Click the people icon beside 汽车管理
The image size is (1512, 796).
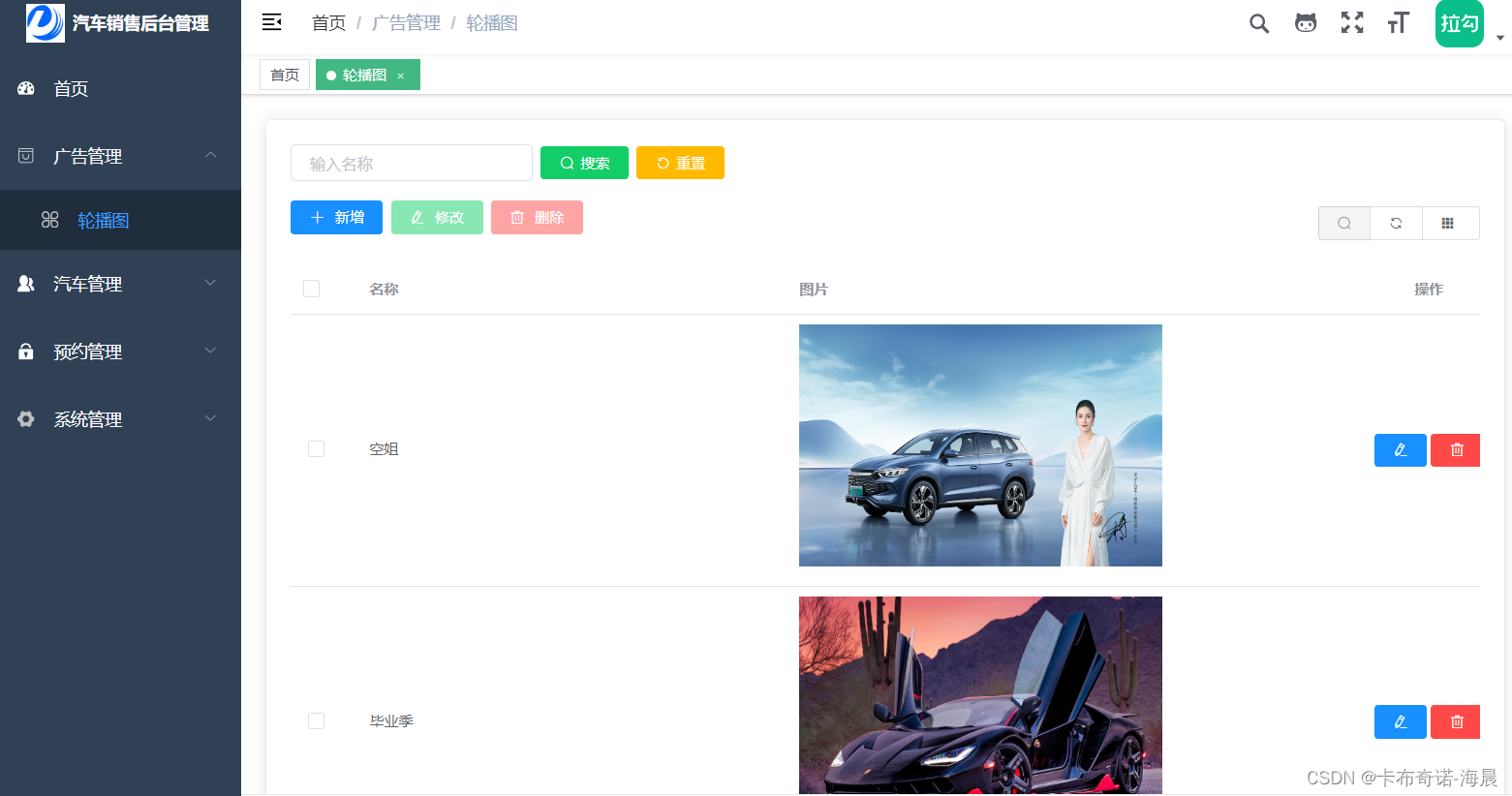point(26,284)
